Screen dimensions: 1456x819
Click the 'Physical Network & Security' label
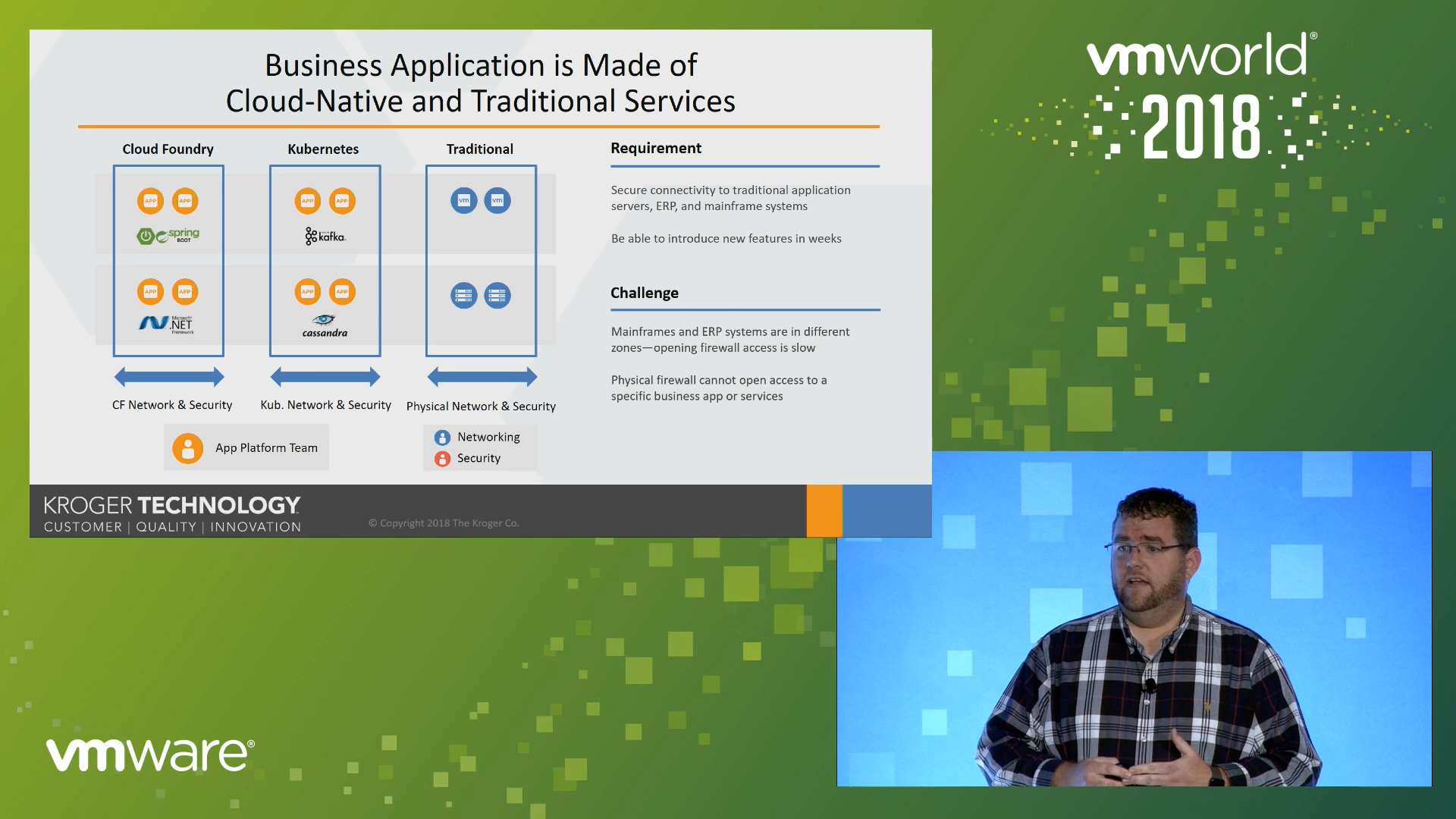(x=481, y=406)
